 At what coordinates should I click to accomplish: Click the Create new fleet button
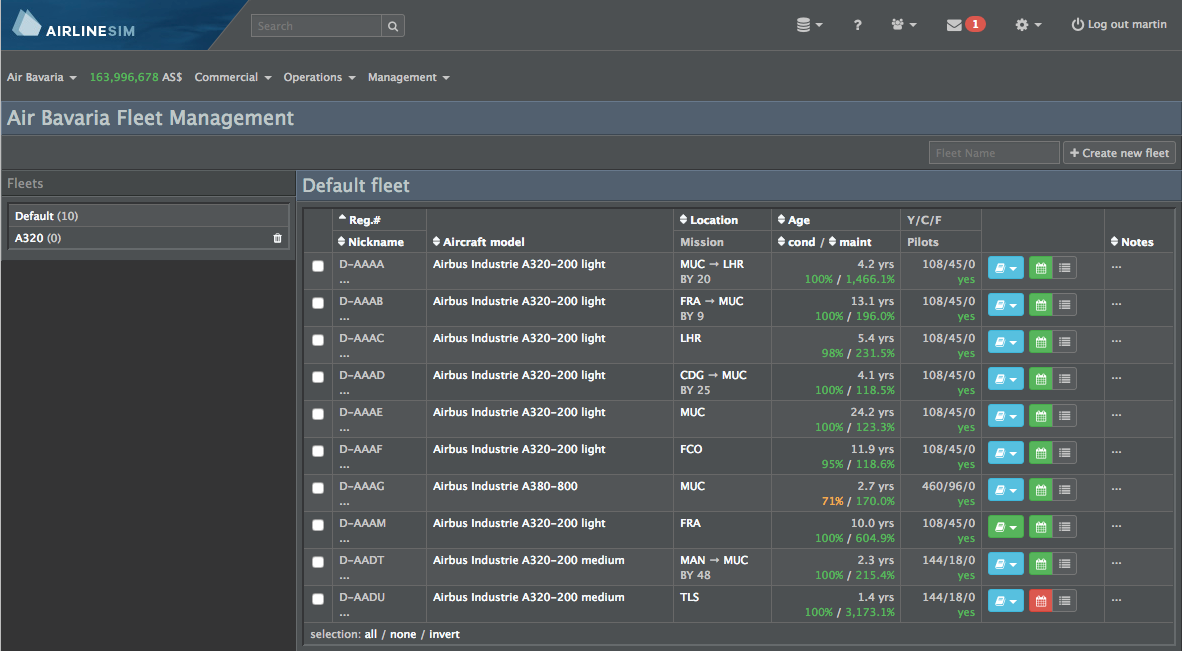click(x=1118, y=152)
